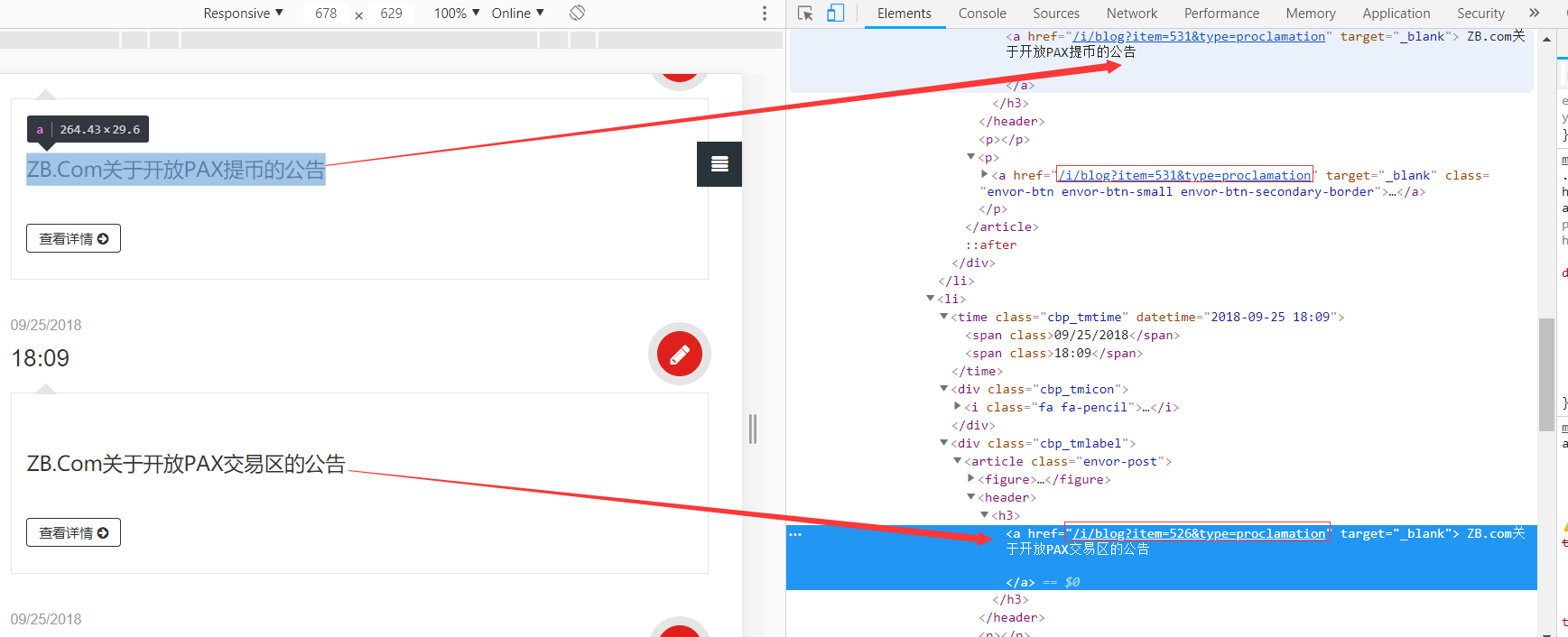Collapse the h3 node above selected anchor
1568x637 pixels.
[985, 514]
